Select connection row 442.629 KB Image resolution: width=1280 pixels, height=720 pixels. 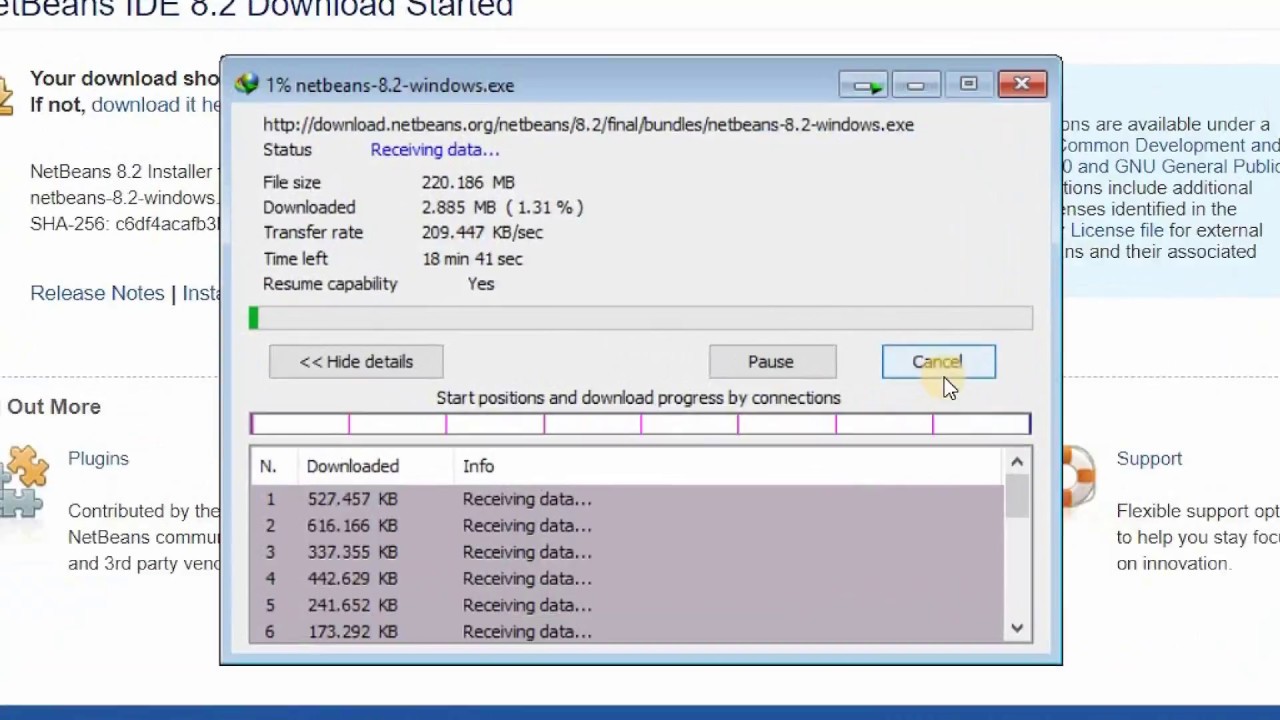click(x=626, y=579)
